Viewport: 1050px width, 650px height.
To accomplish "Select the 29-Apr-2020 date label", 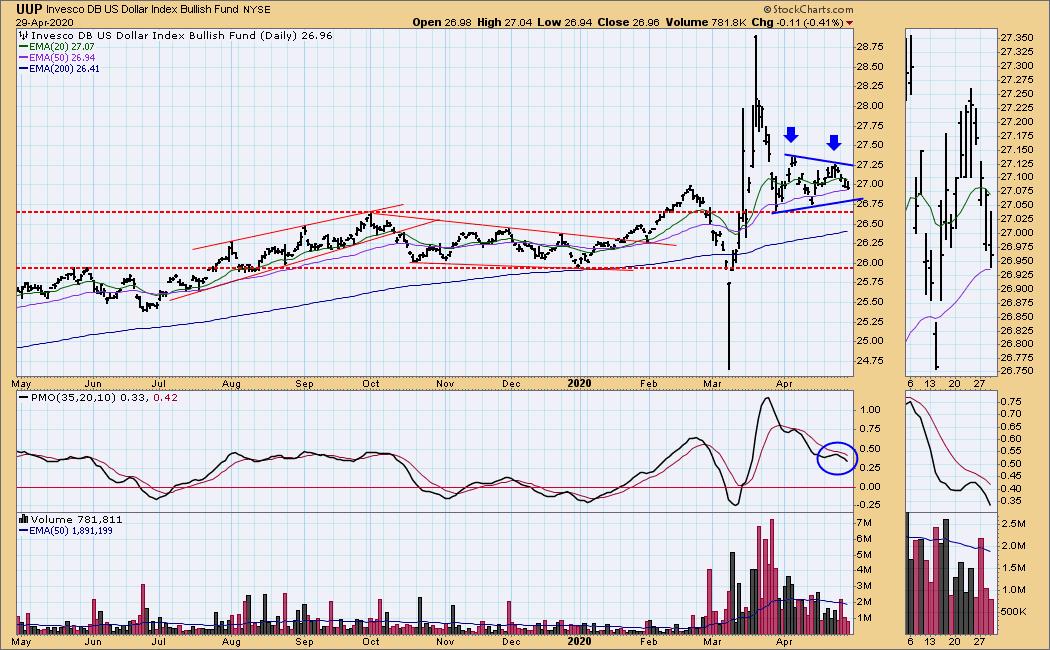I will pyautogui.click(x=45, y=22).
